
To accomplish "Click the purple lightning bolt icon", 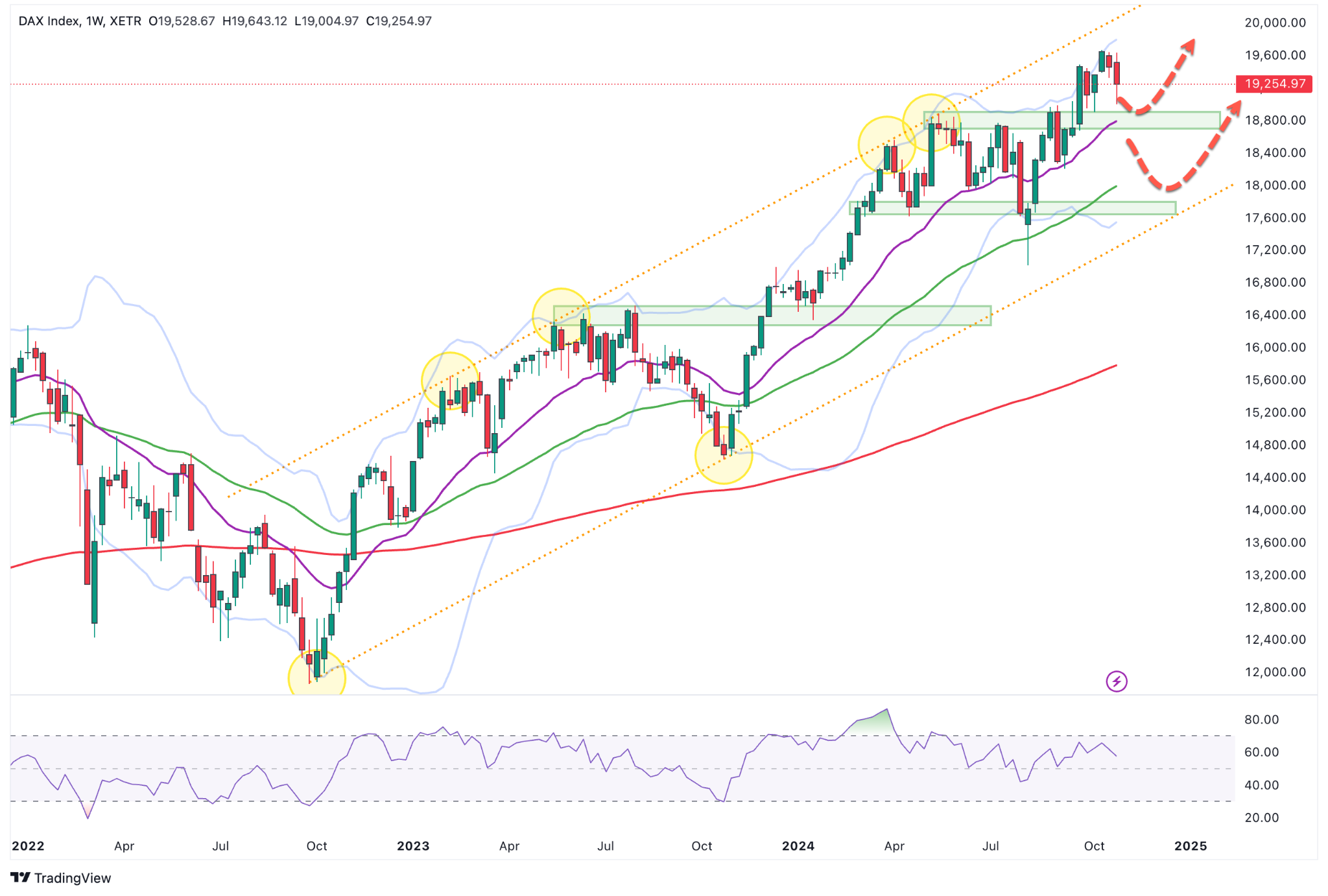I will click(x=1116, y=681).
